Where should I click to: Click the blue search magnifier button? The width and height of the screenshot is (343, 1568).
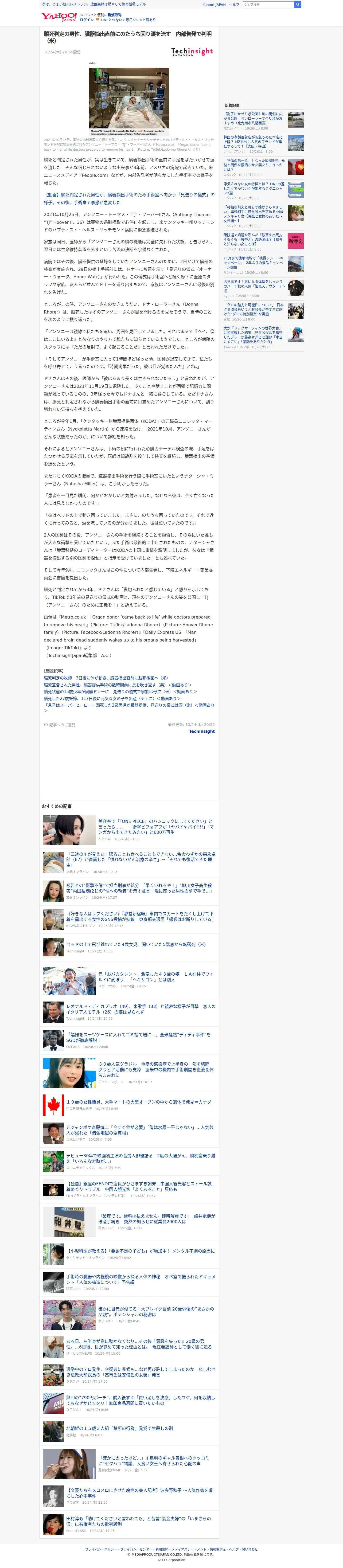[297, 4]
